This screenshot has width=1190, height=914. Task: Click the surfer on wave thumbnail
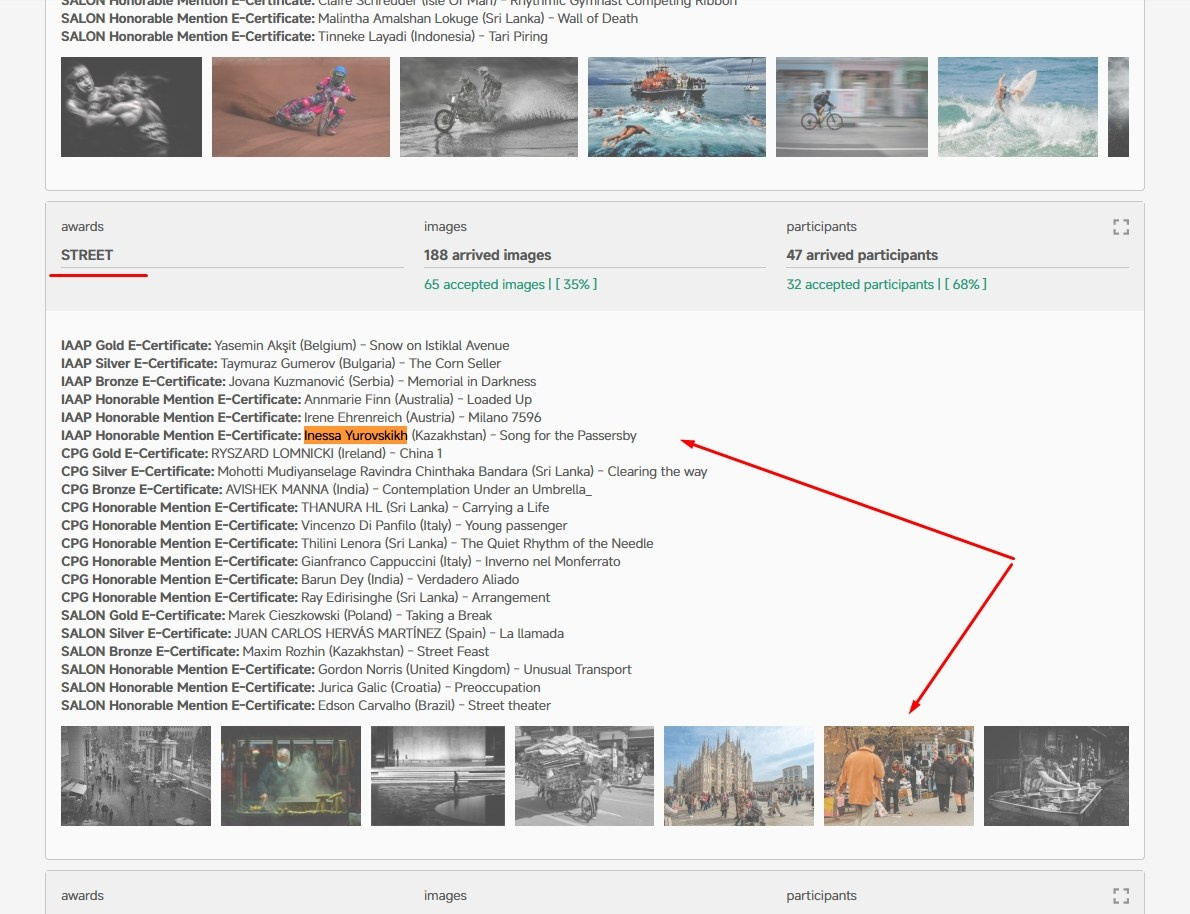[1017, 107]
